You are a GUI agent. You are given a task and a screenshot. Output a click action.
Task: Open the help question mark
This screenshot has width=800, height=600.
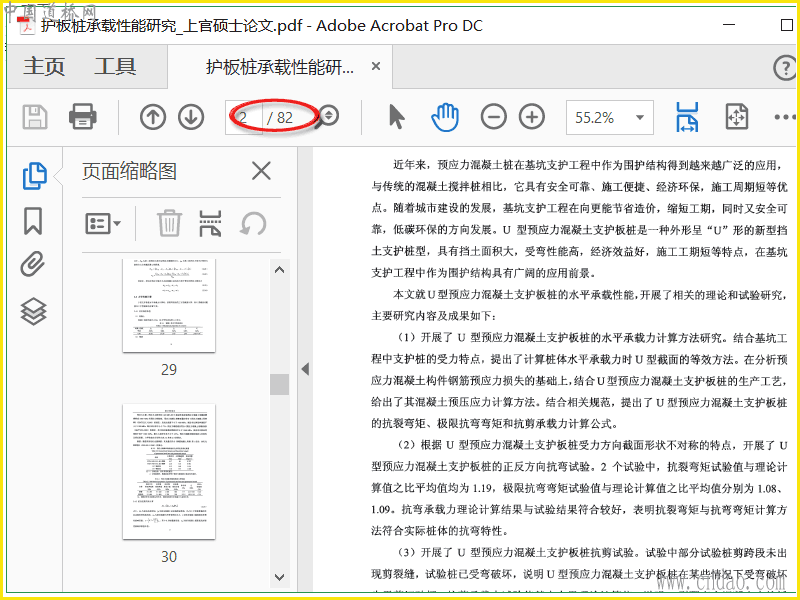click(785, 67)
